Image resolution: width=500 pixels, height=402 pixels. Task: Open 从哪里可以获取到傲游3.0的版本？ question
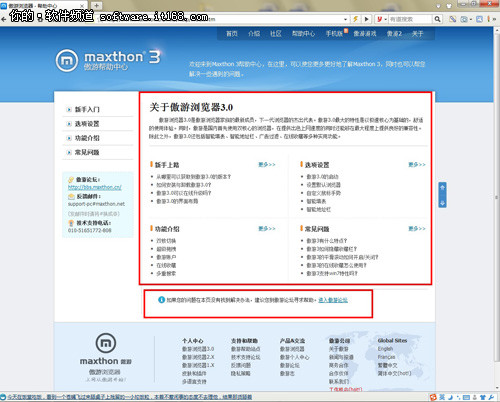(x=194, y=177)
